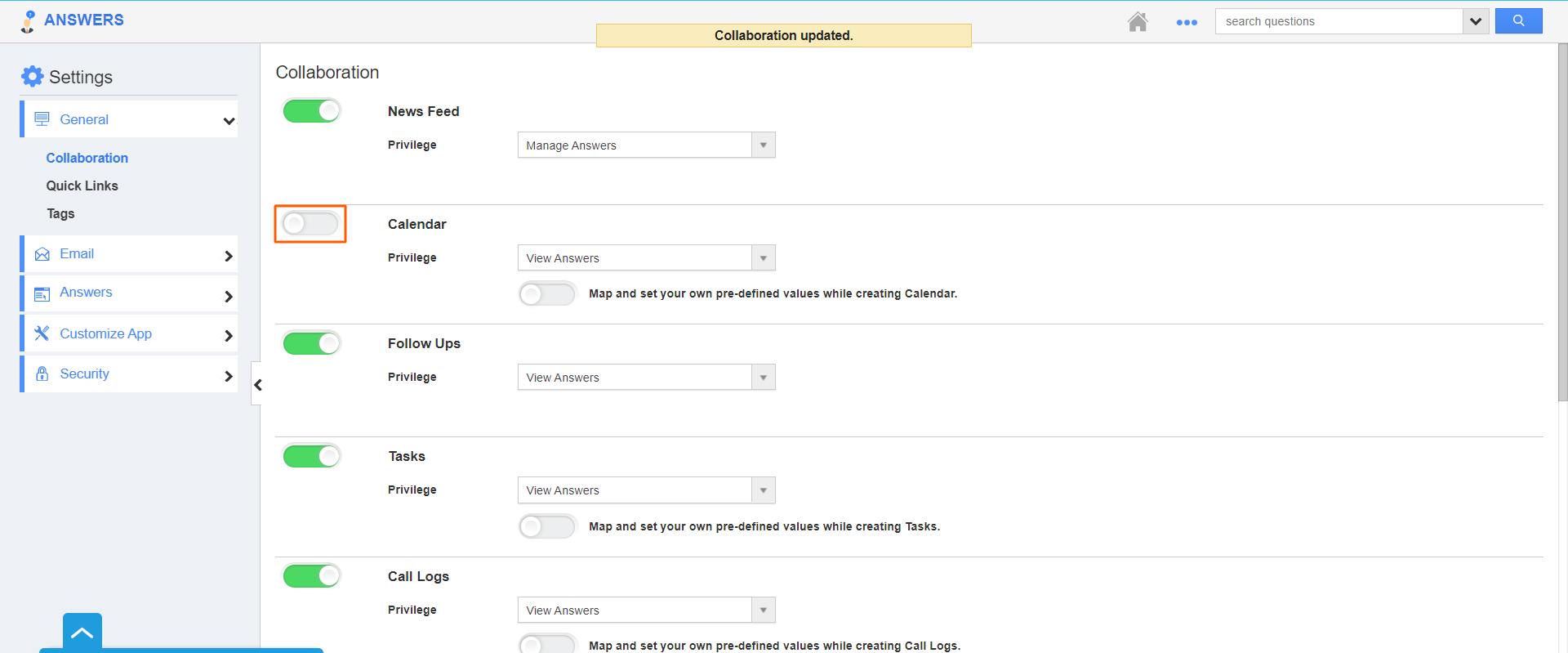1568x653 pixels.
Task: Open the Quick Links settings page
Action: click(x=82, y=186)
